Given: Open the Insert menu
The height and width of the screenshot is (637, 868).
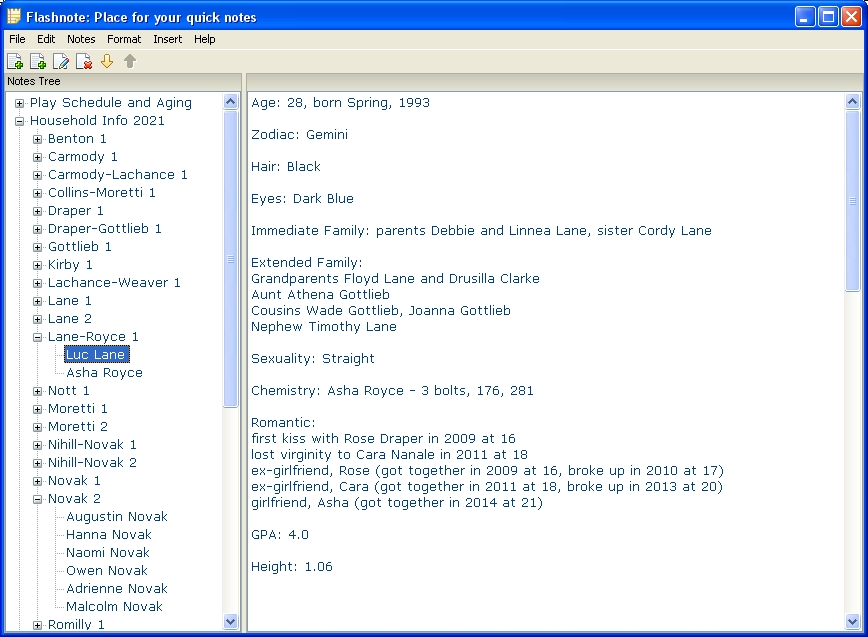Looking at the screenshot, I should pos(168,39).
